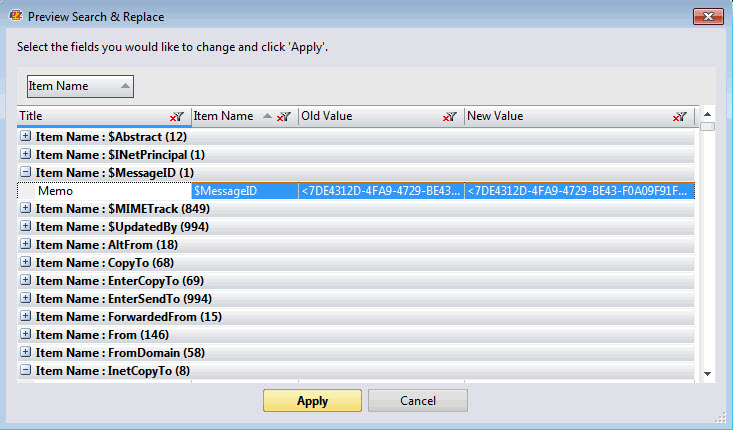Viewport: 733px width, 430px height.
Task: Expand the $INetPrincipal (1) group
Action: 26,154
